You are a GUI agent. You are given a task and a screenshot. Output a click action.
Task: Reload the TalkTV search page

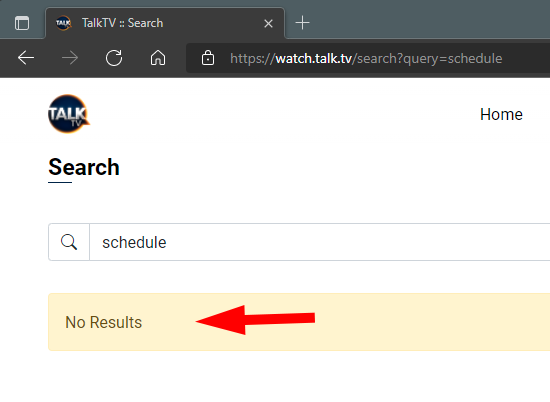click(x=114, y=58)
